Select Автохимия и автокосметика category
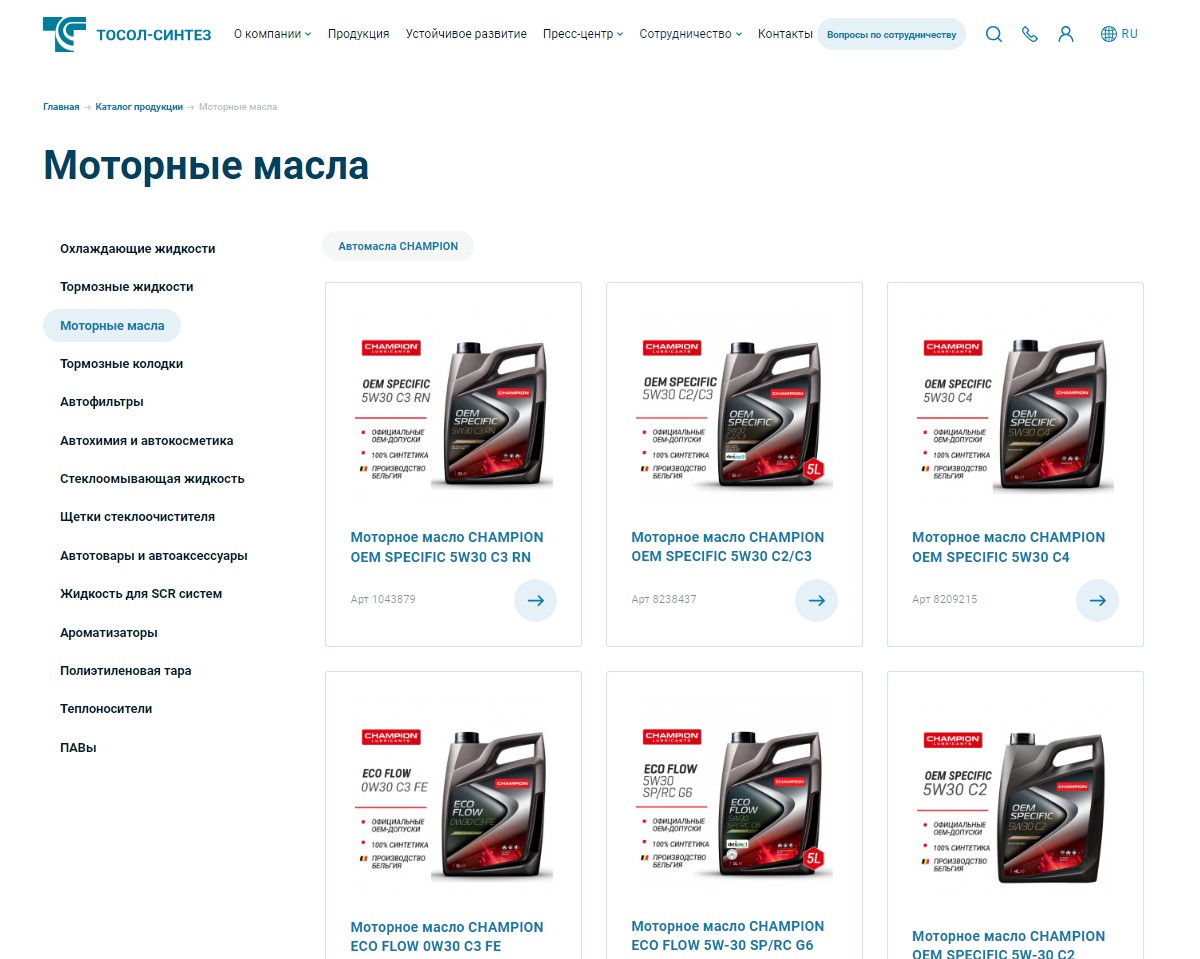The width and height of the screenshot is (1200, 959). 147,441
